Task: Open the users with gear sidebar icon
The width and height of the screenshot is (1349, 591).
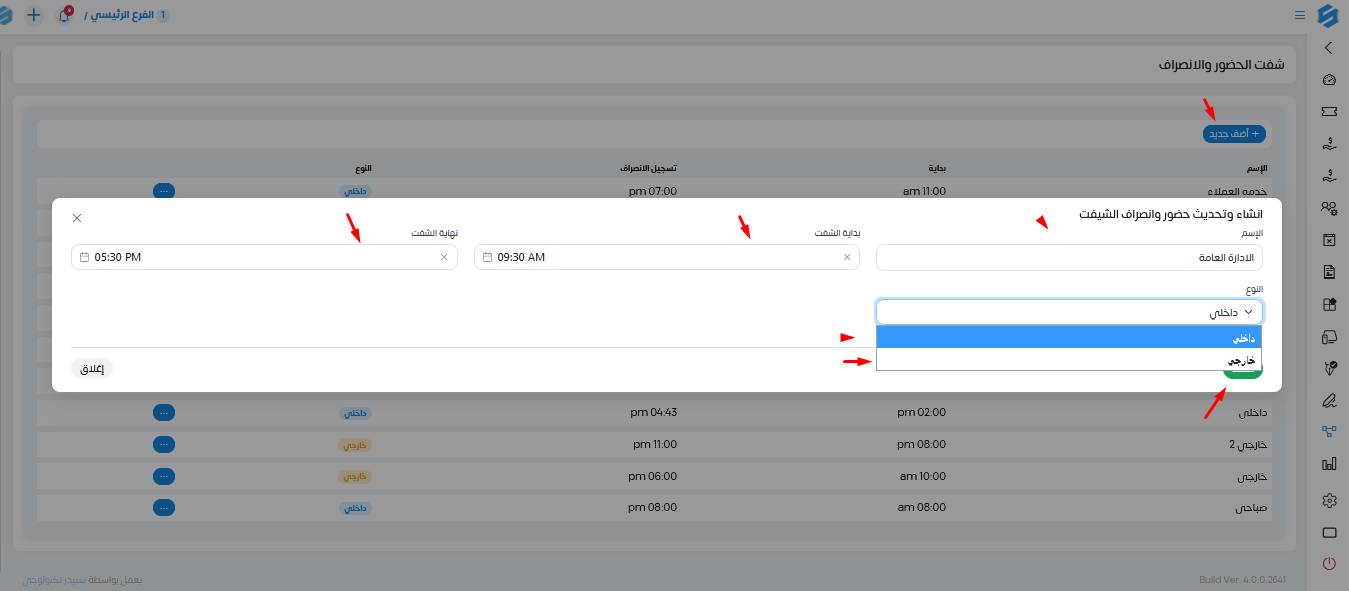Action: [x=1328, y=208]
